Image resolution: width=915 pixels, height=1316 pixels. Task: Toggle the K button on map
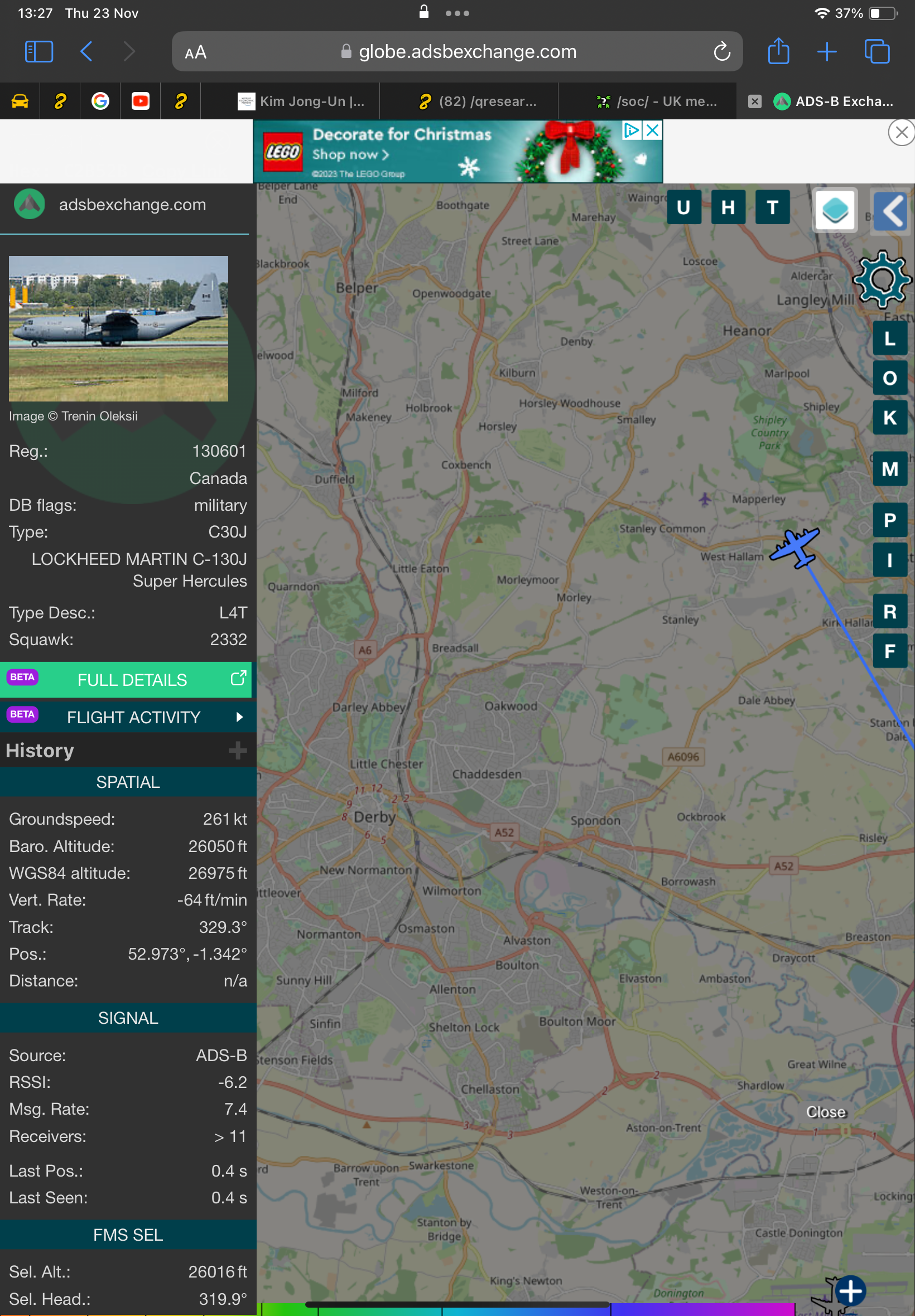tap(890, 418)
